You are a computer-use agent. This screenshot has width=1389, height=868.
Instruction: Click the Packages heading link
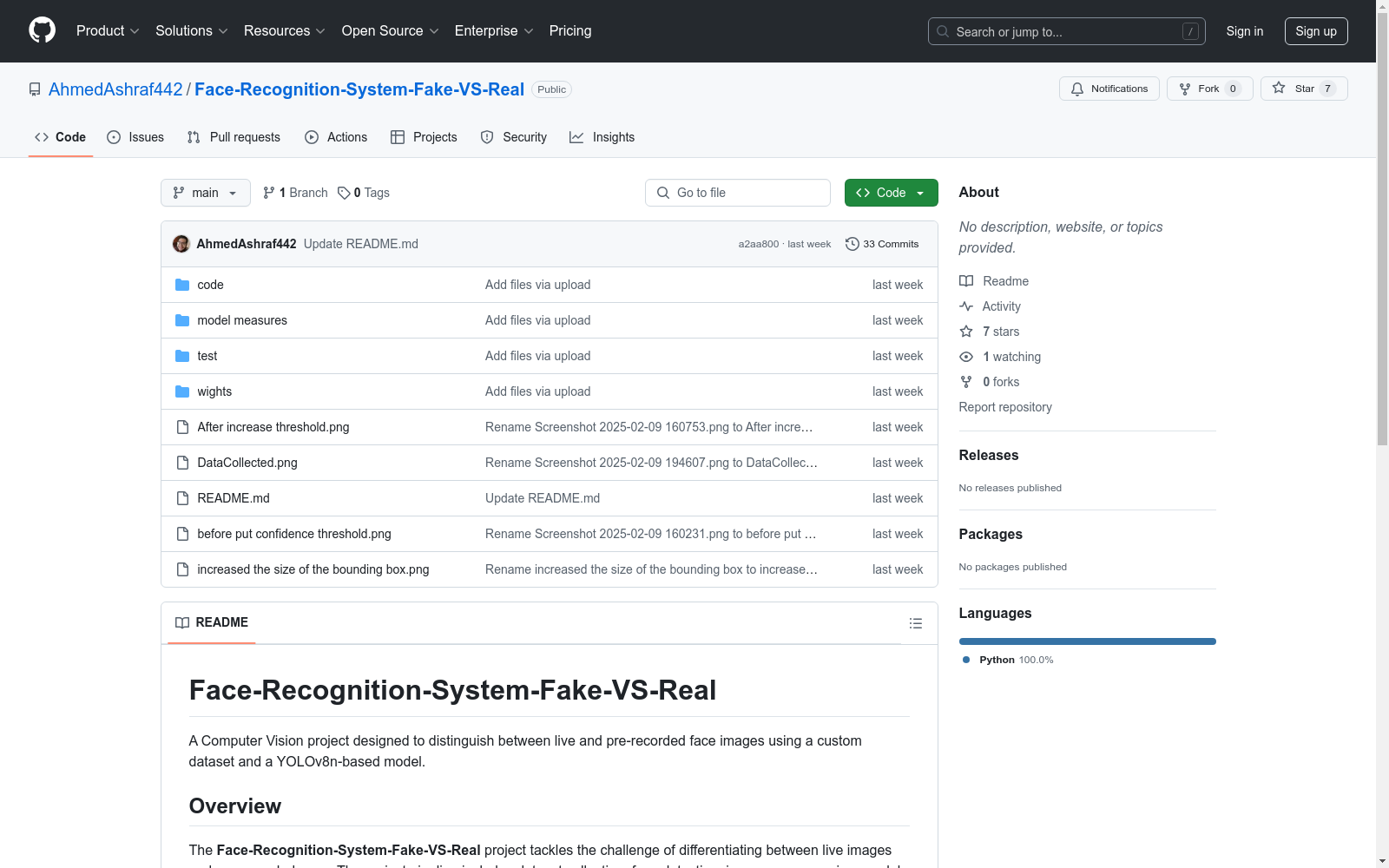[991, 534]
